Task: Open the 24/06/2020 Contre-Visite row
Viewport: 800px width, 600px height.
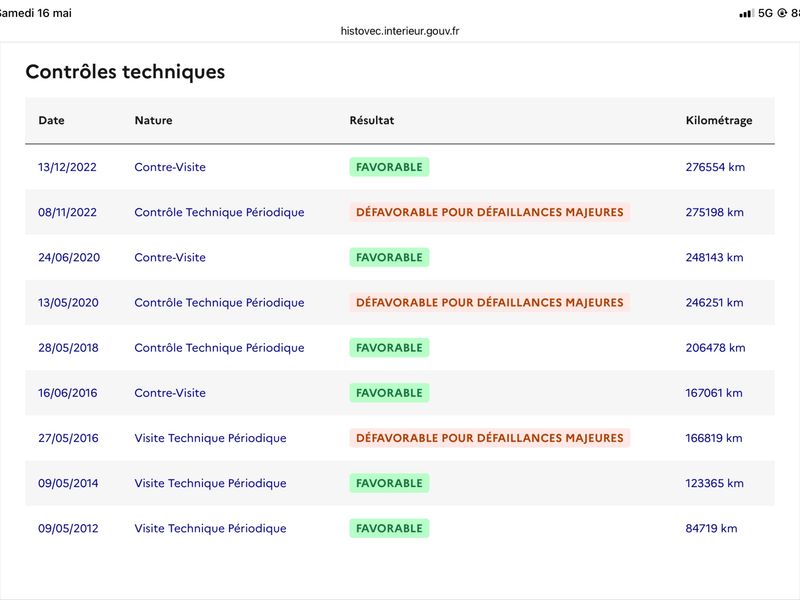Action: pos(400,257)
